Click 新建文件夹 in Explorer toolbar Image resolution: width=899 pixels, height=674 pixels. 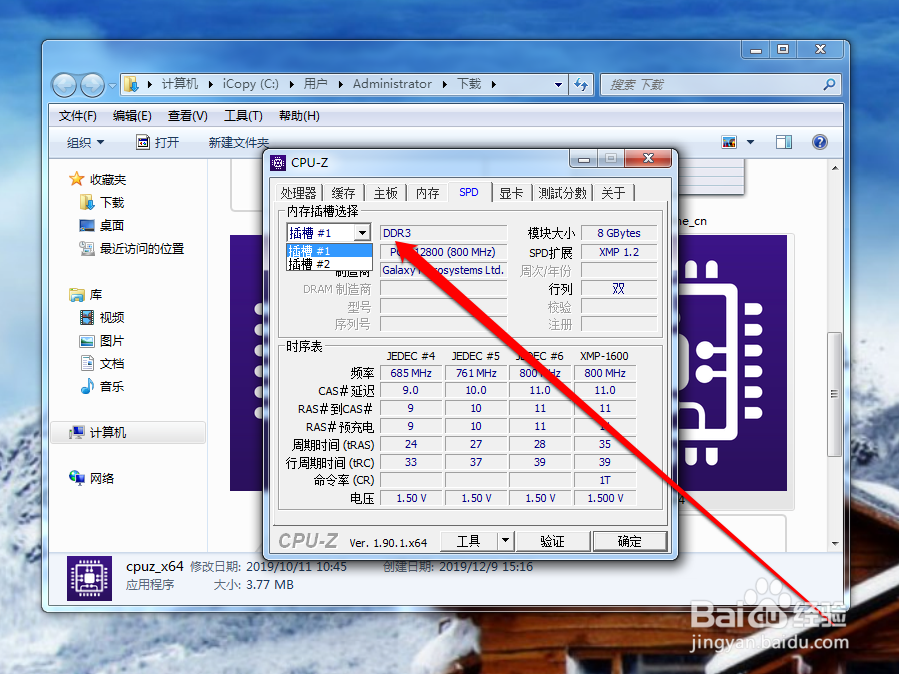coord(239,142)
